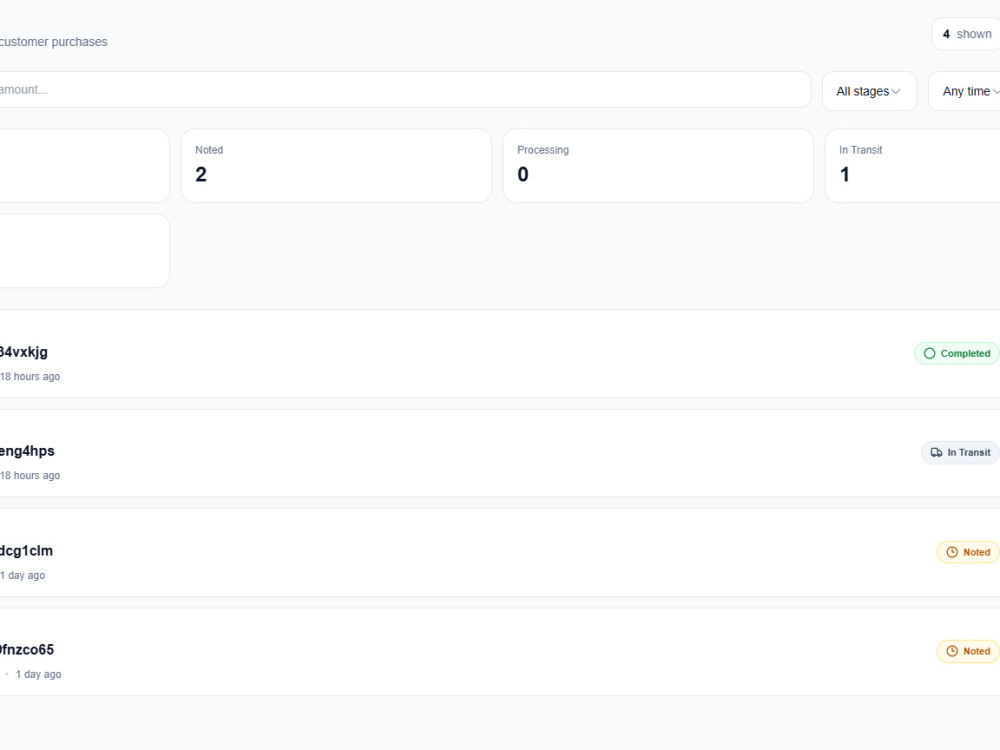Viewport: 1000px width, 750px height.
Task: Click '1 day ago' under fnzco65 order
Action: 38,674
